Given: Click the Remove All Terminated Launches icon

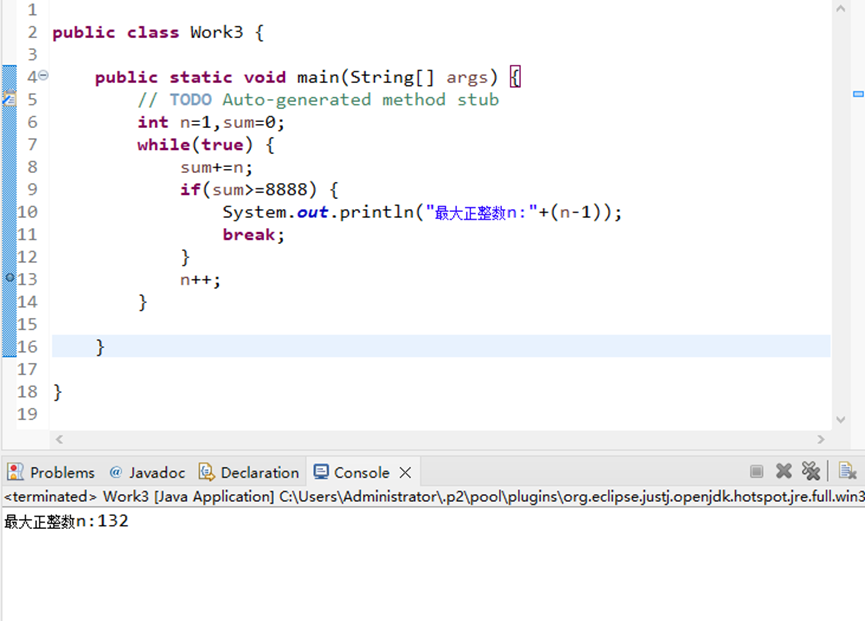Looking at the screenshot, I should [812, 471].
